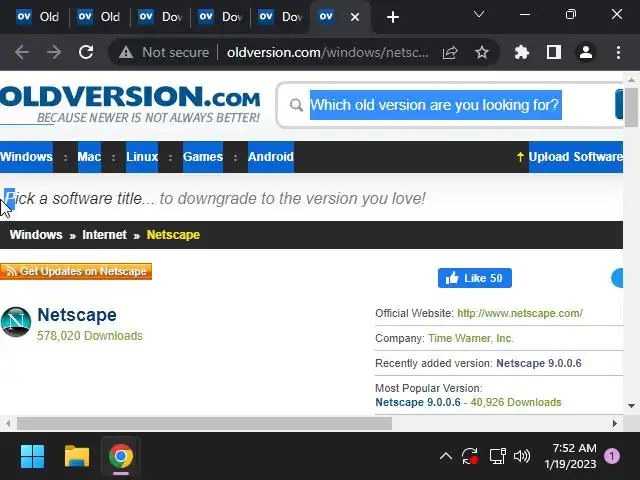Open a new tab with the plus button
This screenshot has height=480, width=640.
tap(393, 17)
